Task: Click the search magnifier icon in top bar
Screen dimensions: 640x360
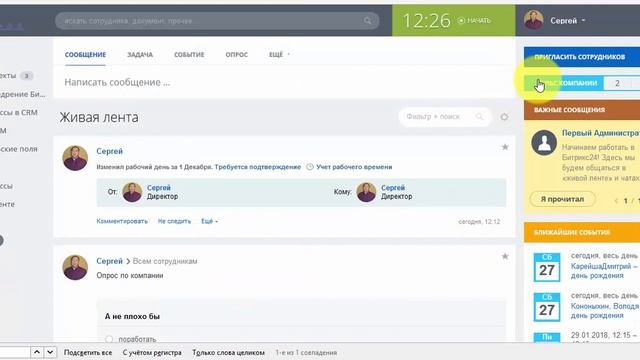Action: point(368,21)
